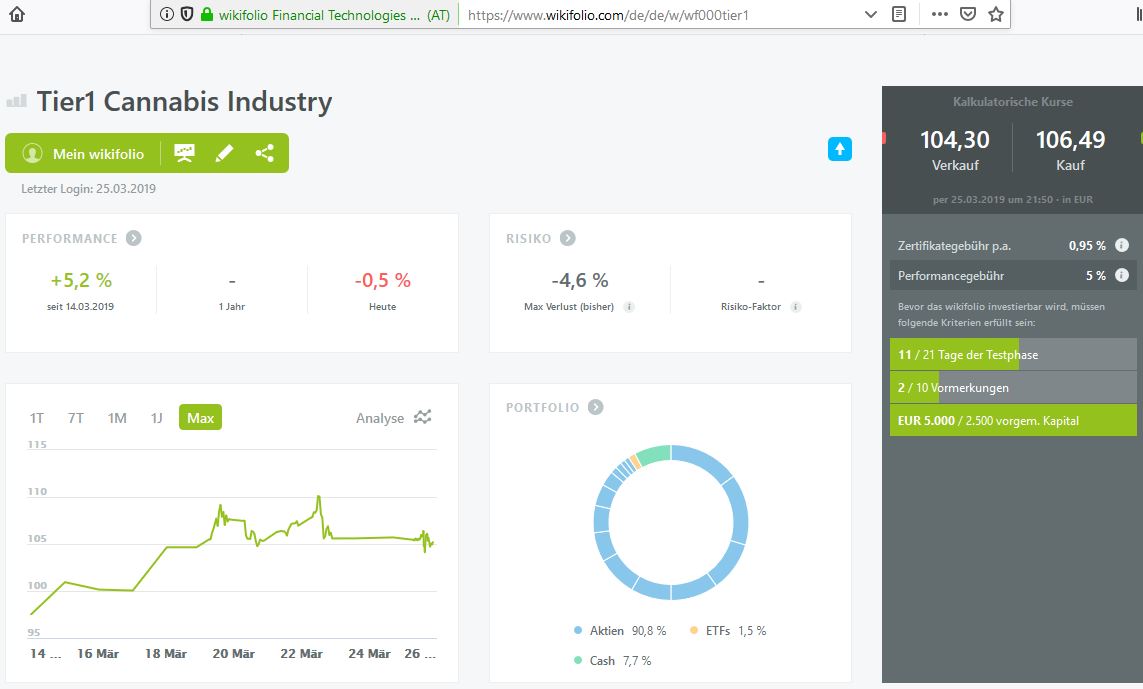
Task: Click the Mein wikifolio button
Action: click(83, 153)
